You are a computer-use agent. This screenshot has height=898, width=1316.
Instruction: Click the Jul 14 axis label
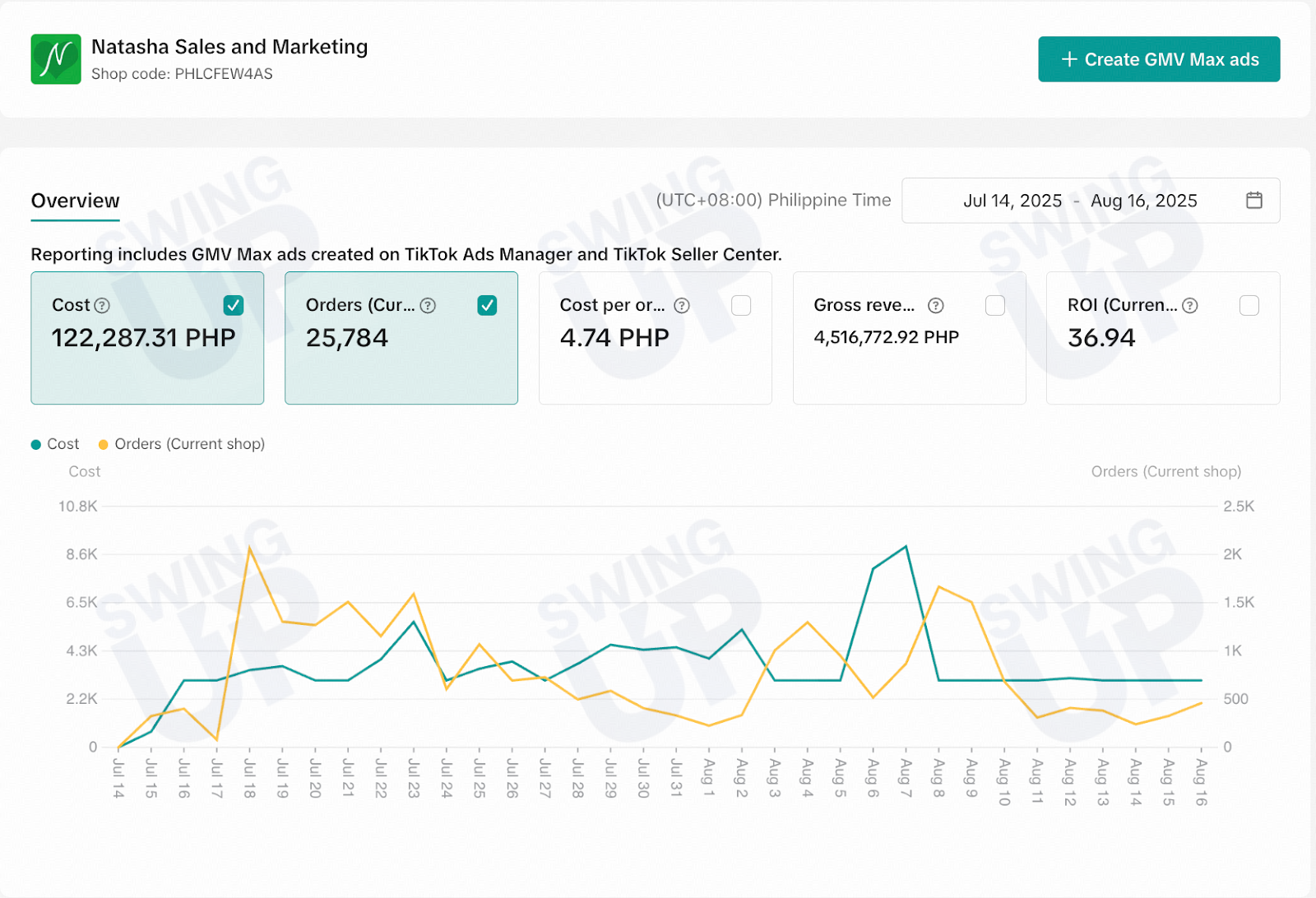[x=118, y=779]
